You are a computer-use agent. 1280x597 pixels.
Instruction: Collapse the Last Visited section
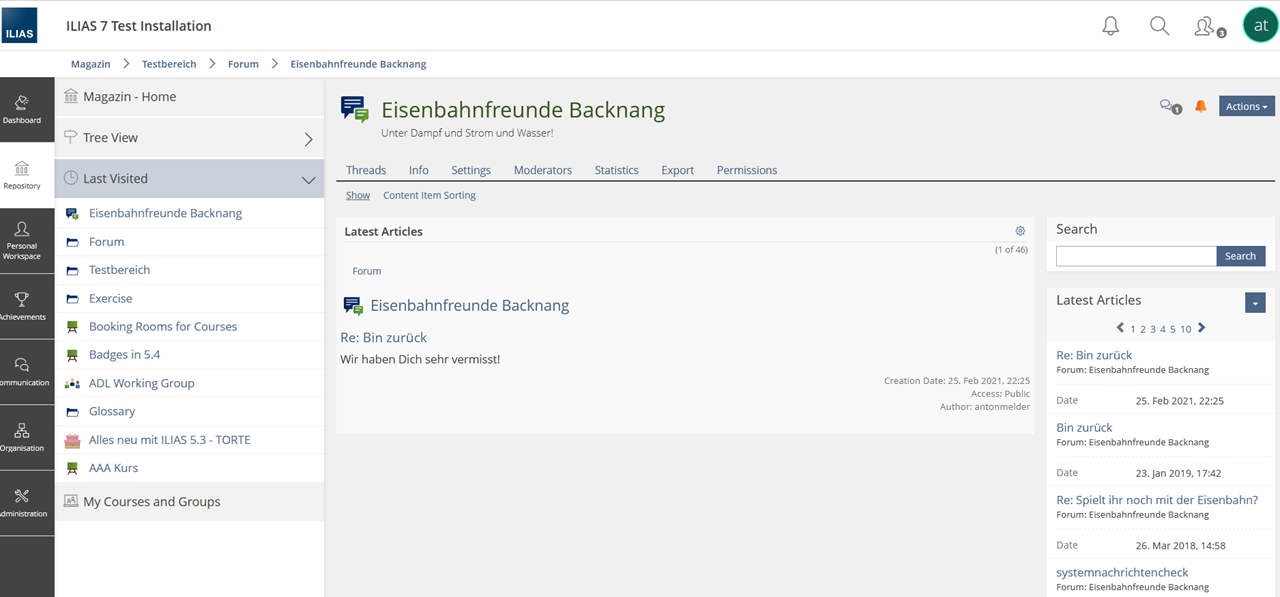coord(308,180)
